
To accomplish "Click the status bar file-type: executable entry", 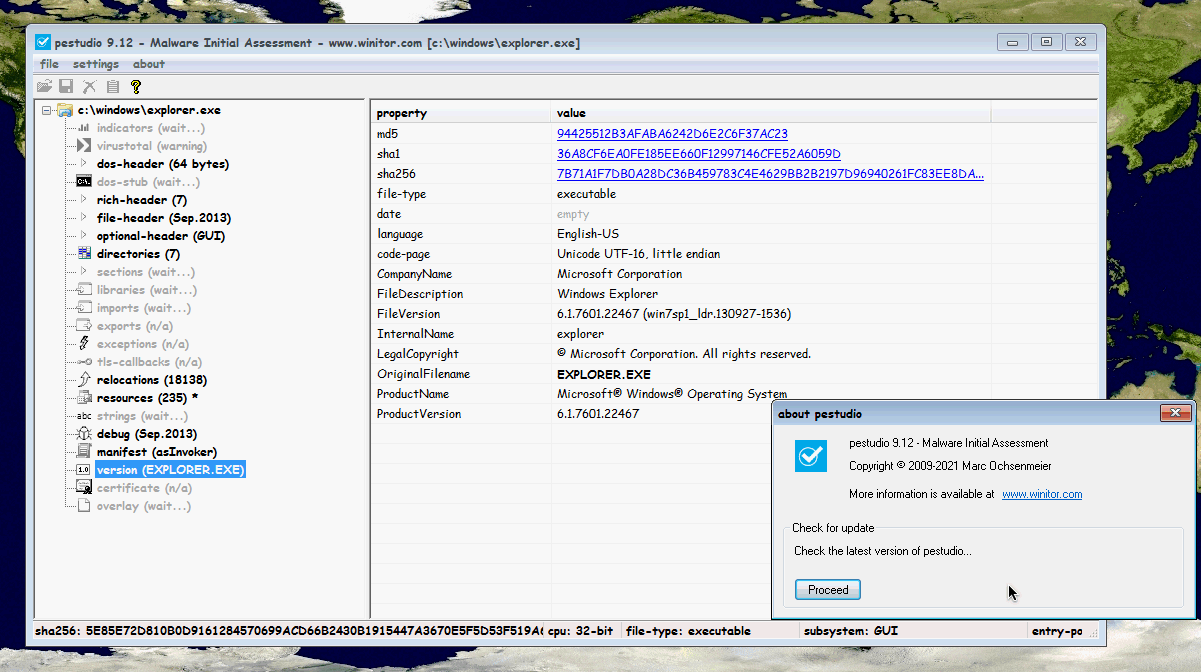I will click(x=688, y=632).
